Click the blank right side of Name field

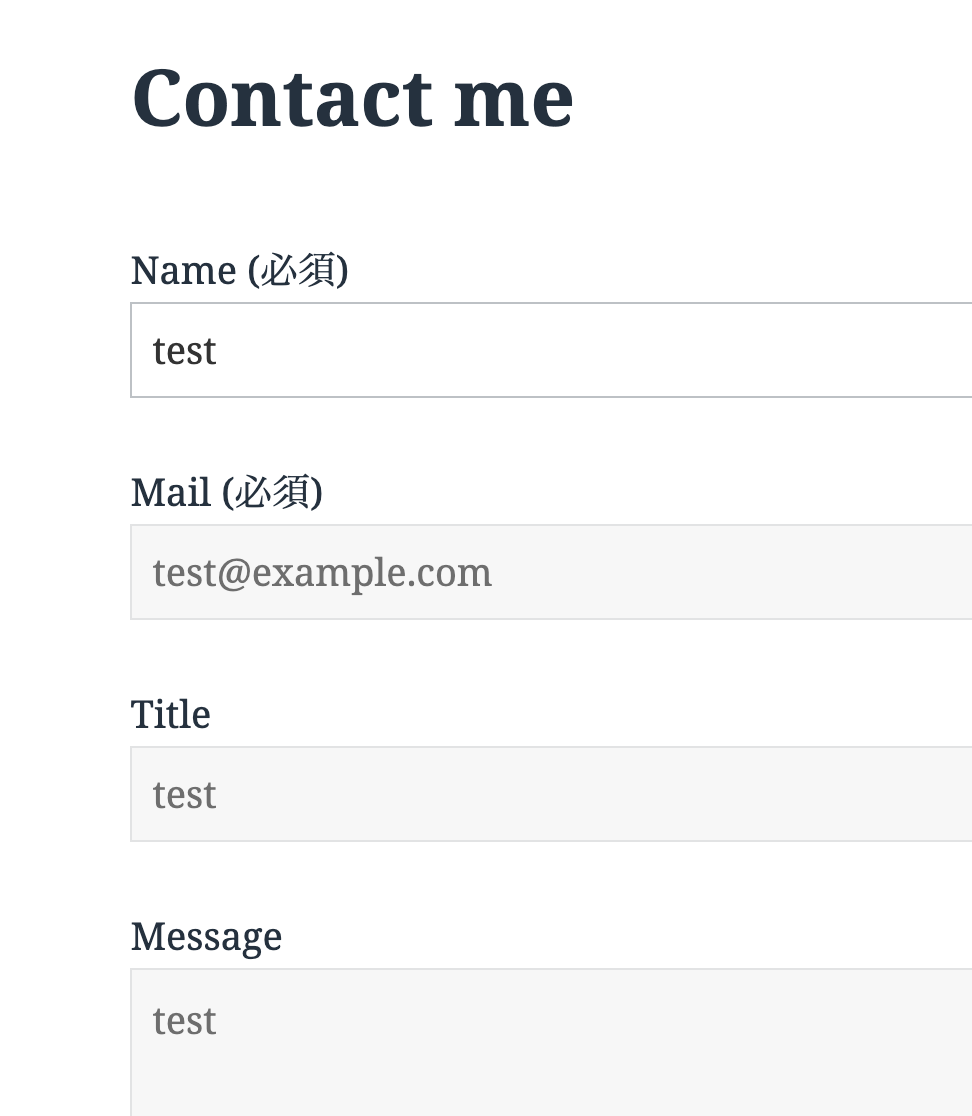(x=800, y=350)
